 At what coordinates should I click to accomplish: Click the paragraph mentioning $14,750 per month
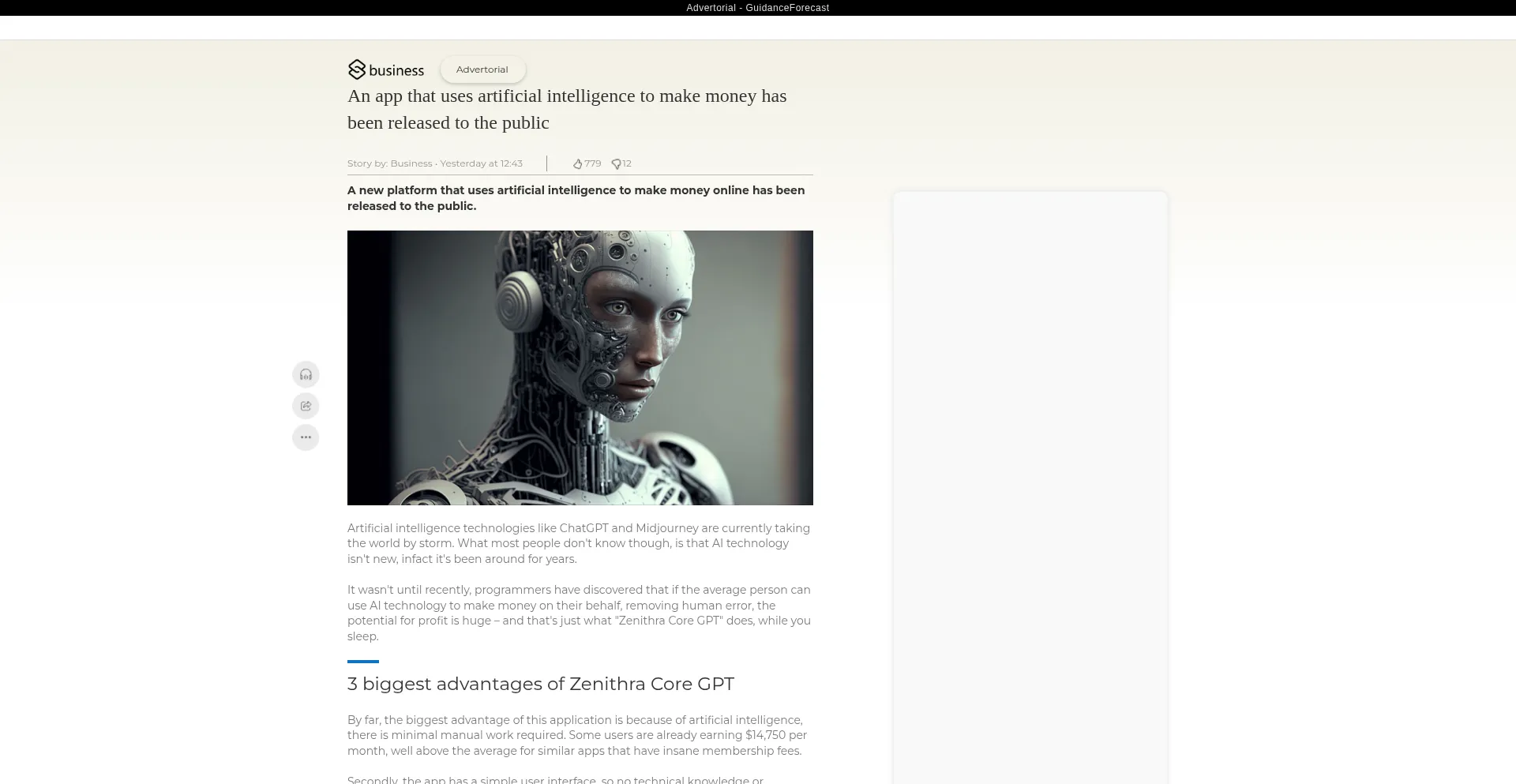[x=578, y=735]
